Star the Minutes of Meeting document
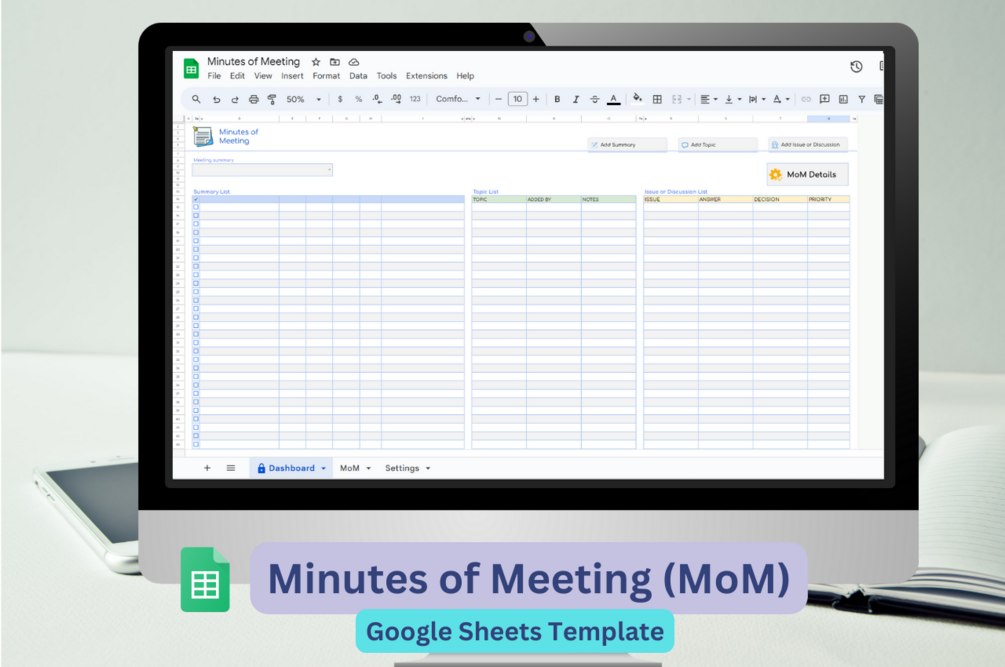Image resolution: width=1005 pixels, height=667 pixels. point(316,62)
